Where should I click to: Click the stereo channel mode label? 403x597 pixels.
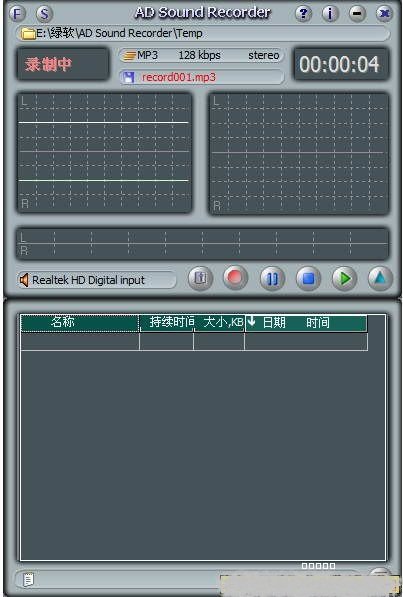264,56
